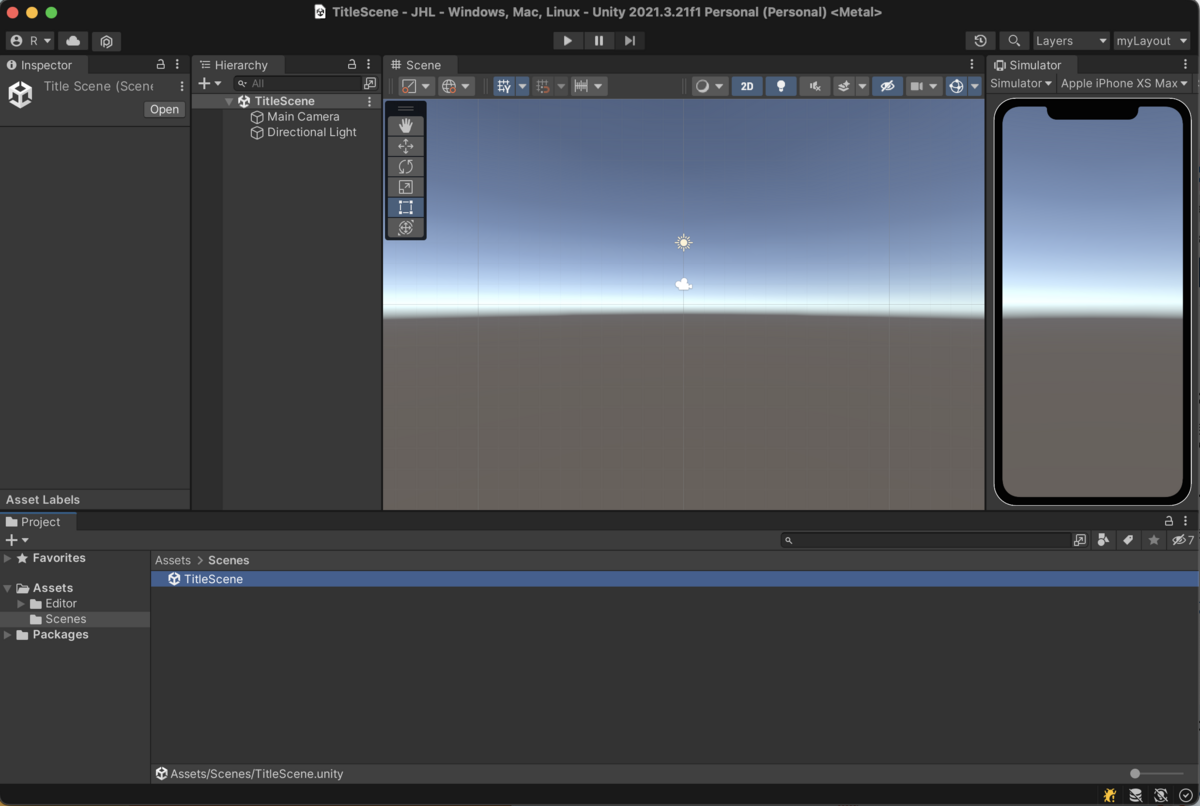The image size is (1200, 806).
Task: Open the Apple iPhone XS Max device dropdown
Action: pos(1124,84)
